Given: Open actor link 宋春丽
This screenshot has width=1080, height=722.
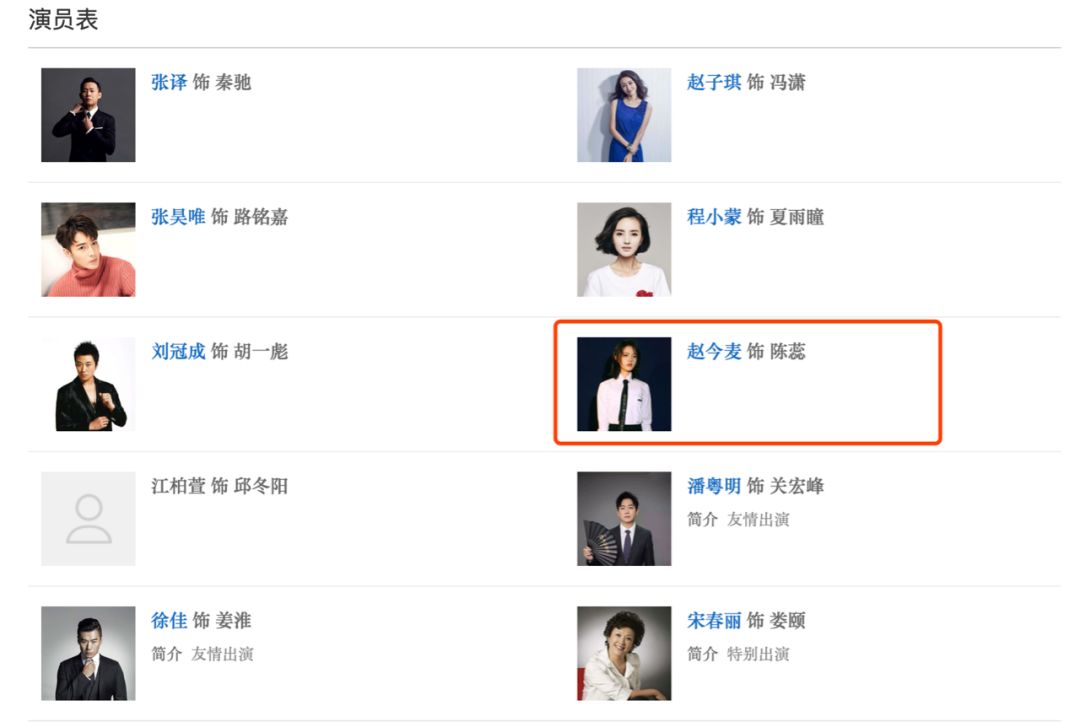Looking at the screenshot, I should pyautogui.click(x=714, y=620).
